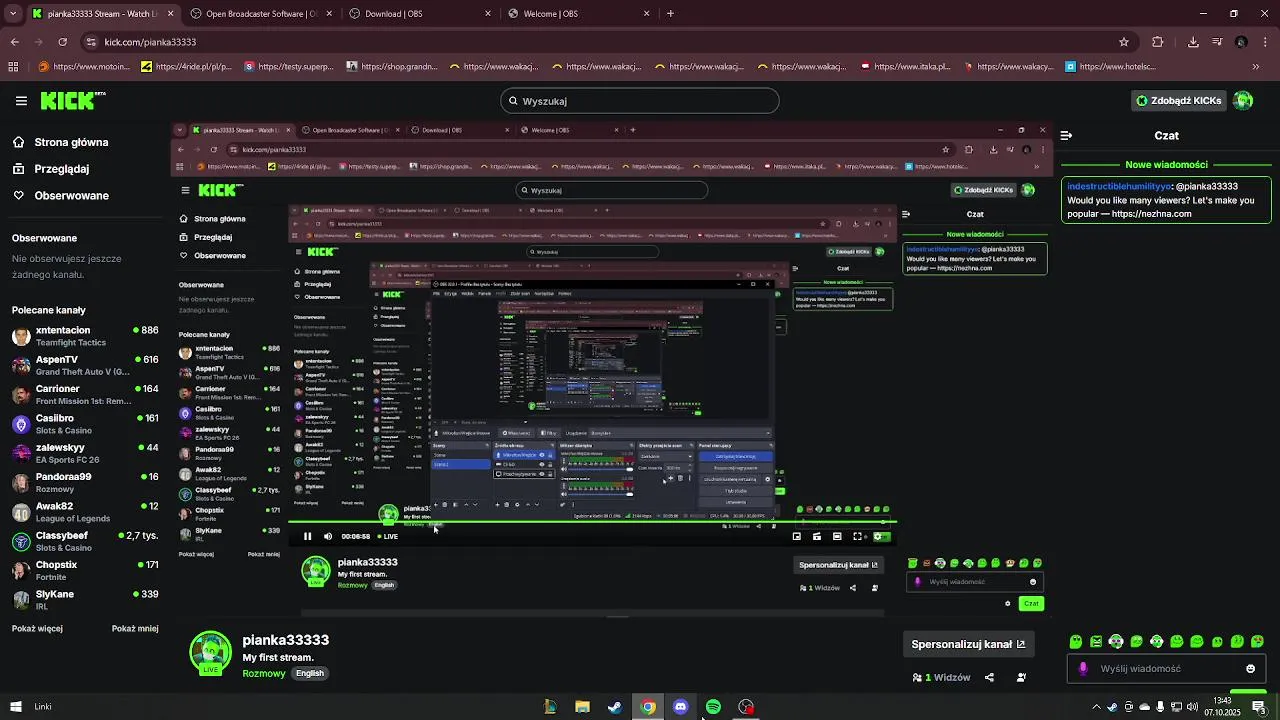Switch to Download | OBS tab

coord(422,14)
